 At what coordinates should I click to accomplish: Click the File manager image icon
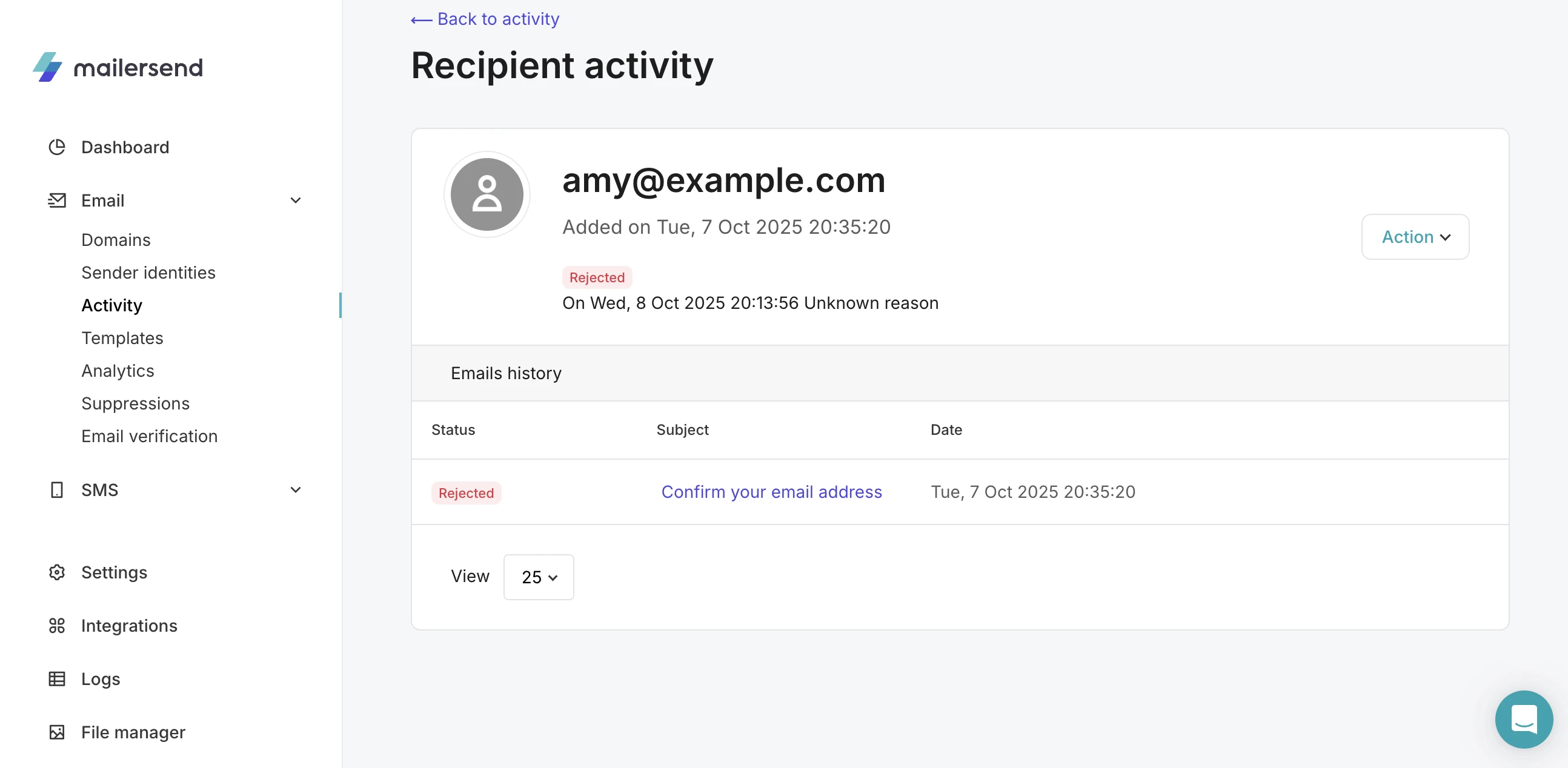[56, 732]
